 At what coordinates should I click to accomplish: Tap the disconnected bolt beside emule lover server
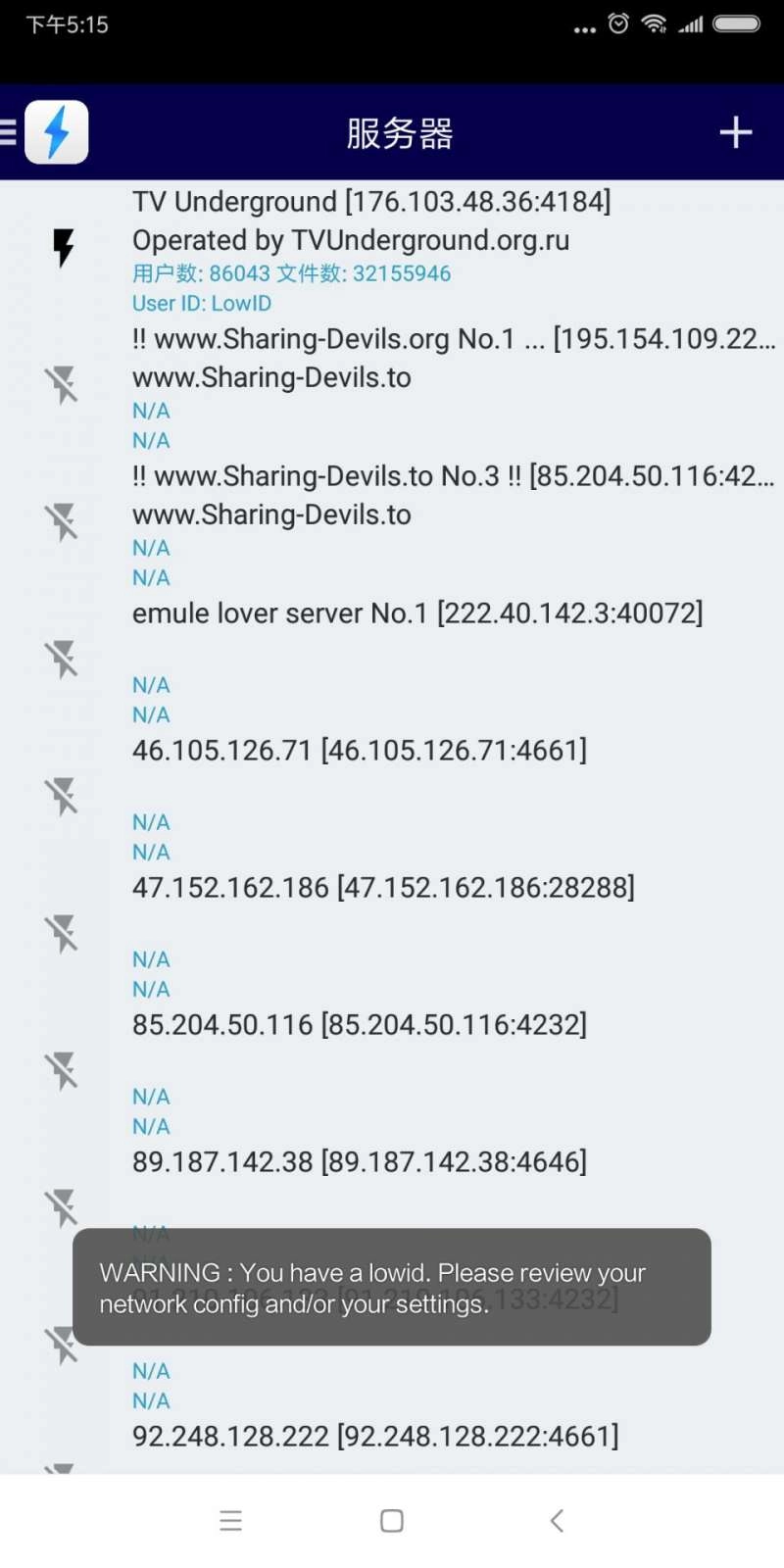pyautogui.click(x=63, y=660)
